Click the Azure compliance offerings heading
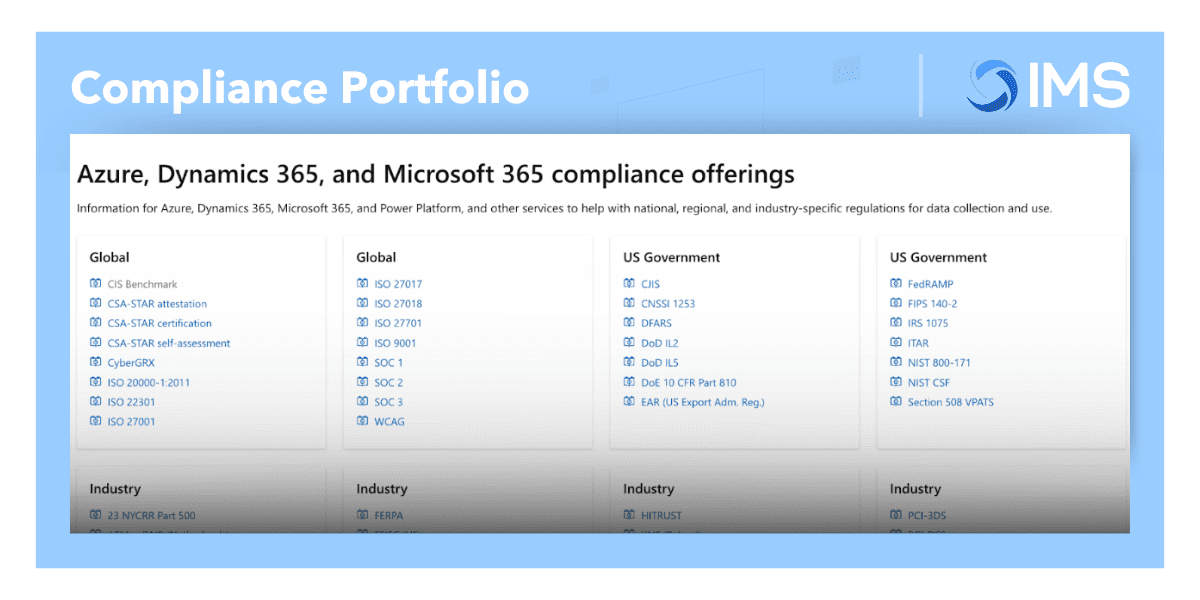This screenshot has height=600, width=1200. [x=436, y=174]
